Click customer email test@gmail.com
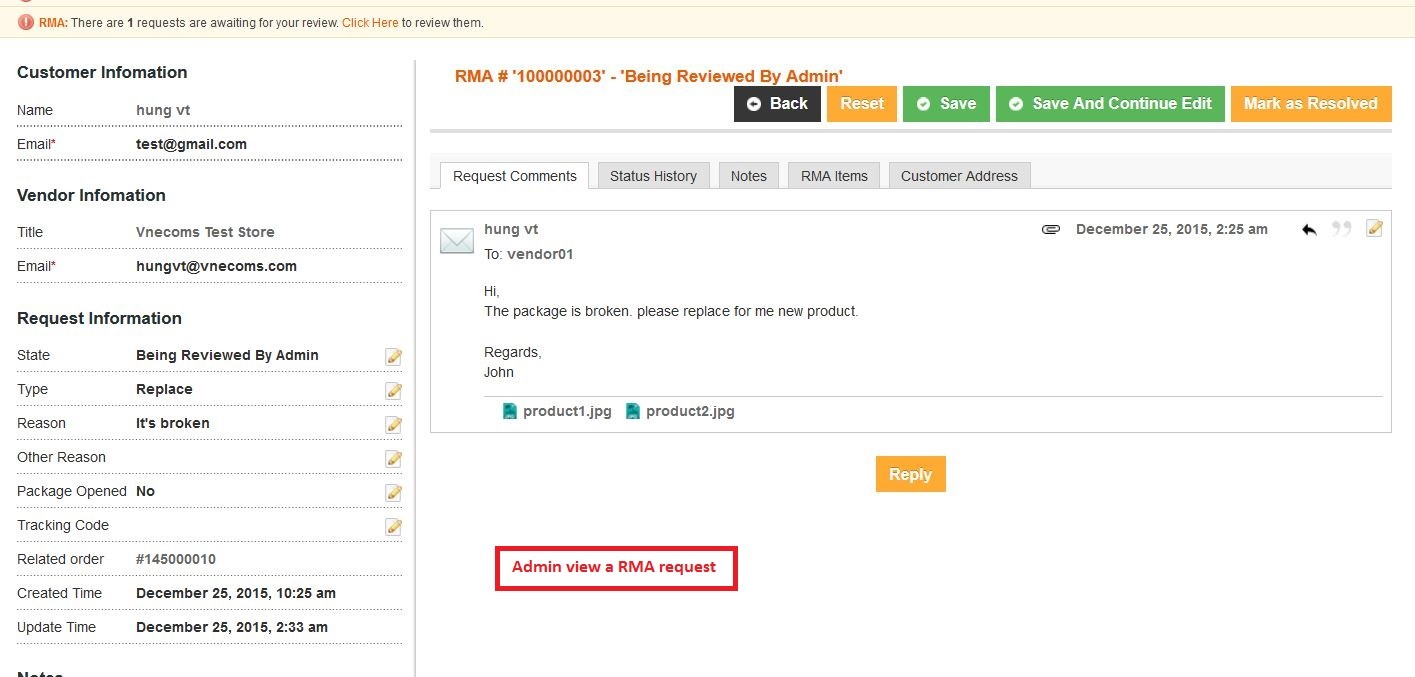The image size is (1415, 677). [x=191, y=144]
